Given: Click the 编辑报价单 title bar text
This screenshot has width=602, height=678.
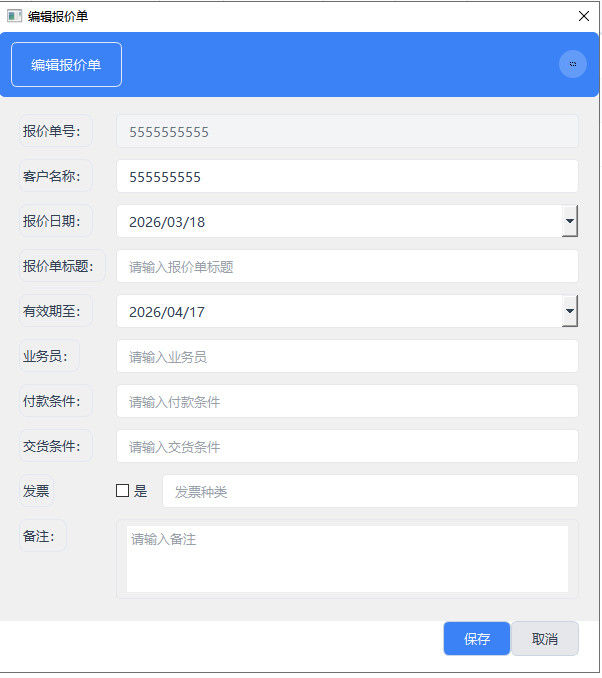Looking at the screenshot, I should point(58,16).
